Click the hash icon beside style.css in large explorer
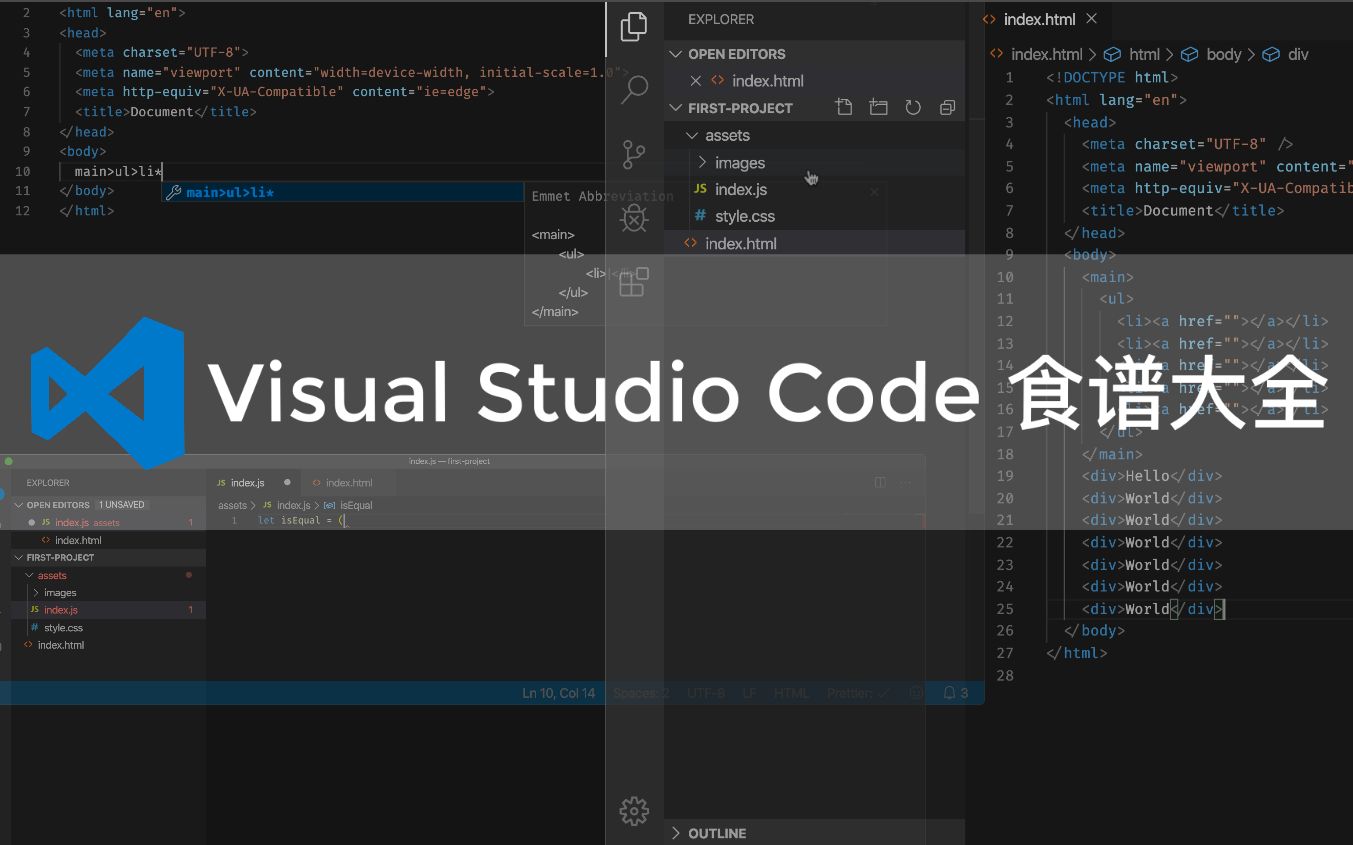The width and height of the screenshot is (1353, 845). [x=700, y=216]
